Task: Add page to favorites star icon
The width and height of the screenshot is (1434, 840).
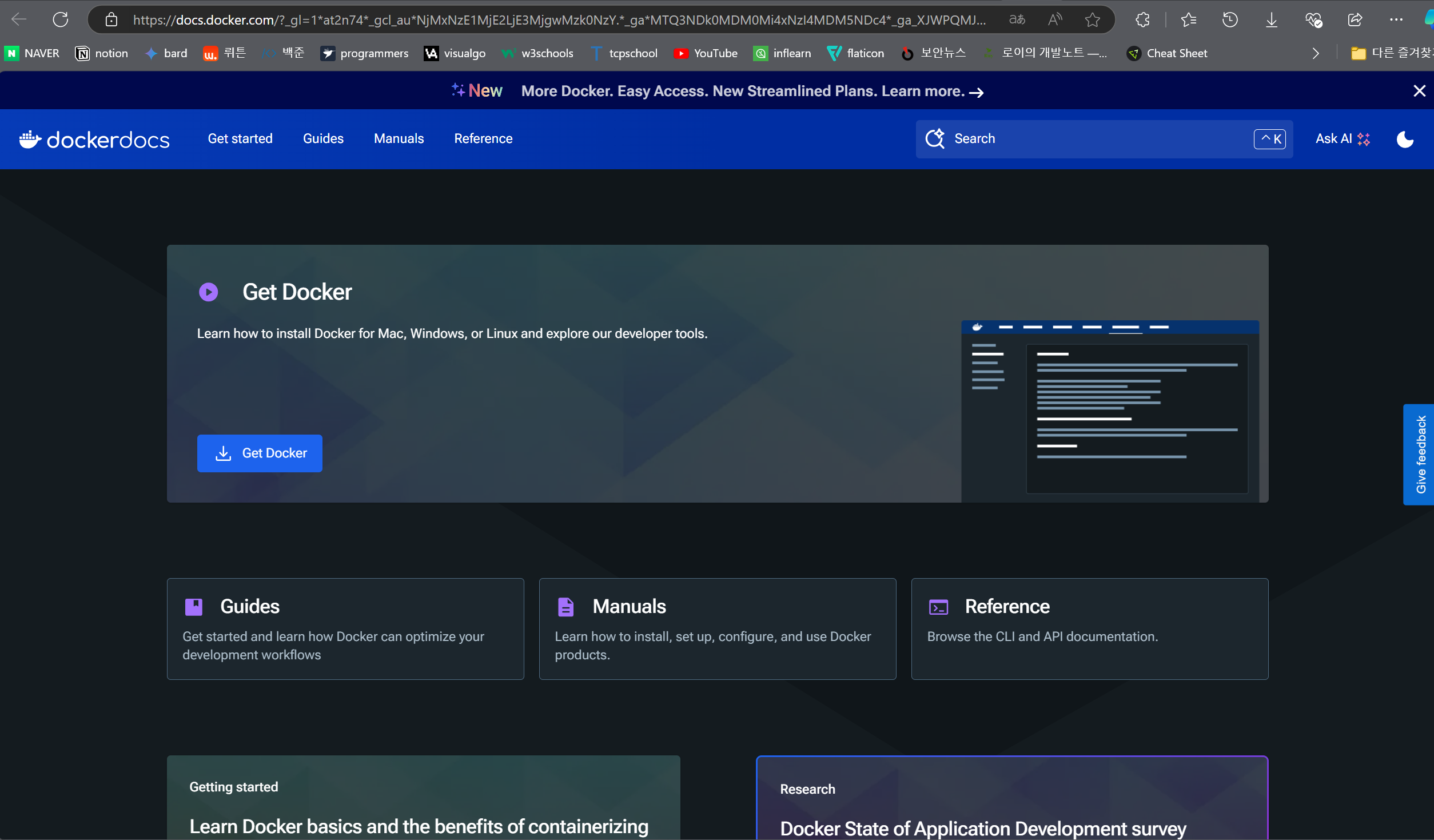Action: (1092, 20)
